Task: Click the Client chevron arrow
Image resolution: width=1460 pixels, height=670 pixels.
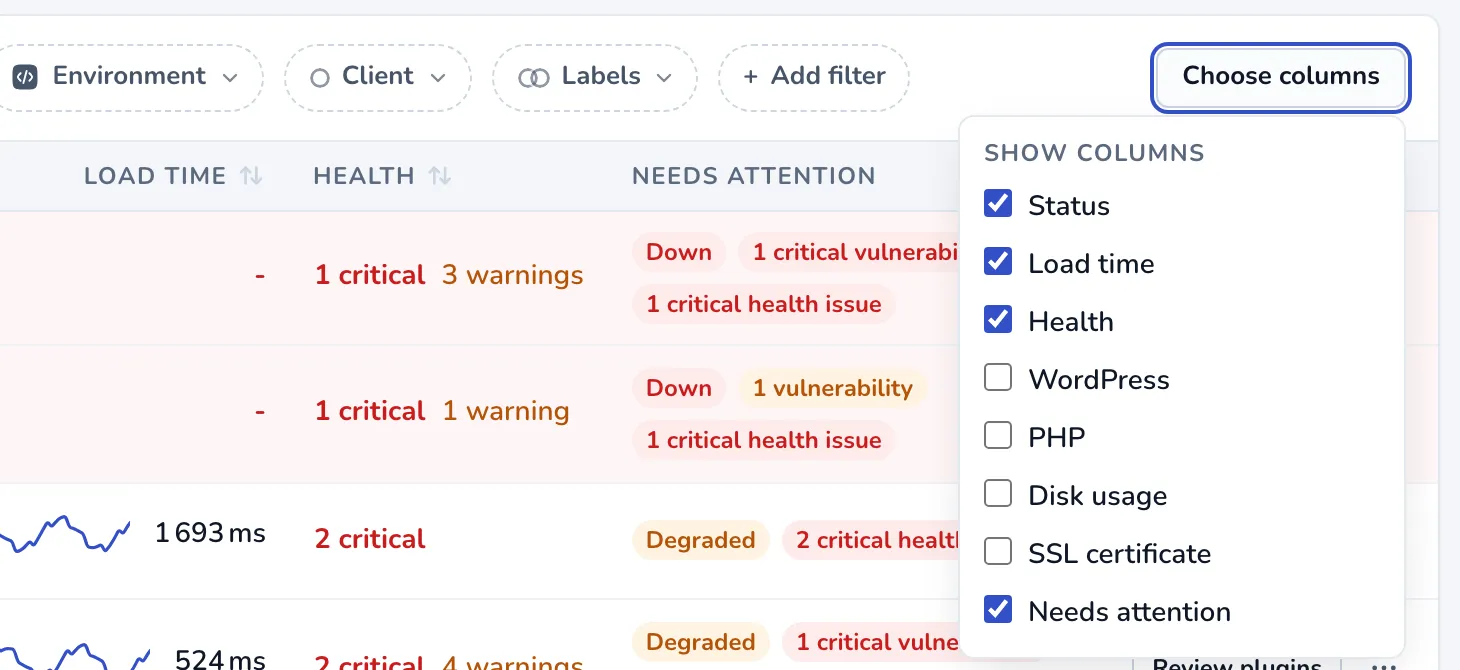Action: [x=438, y=78]
